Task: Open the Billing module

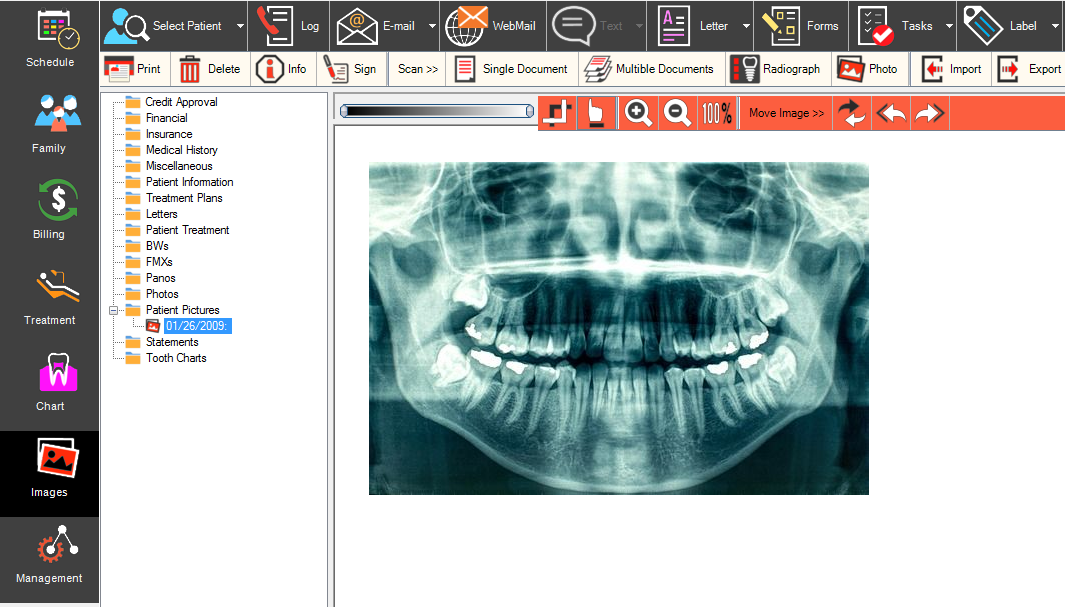Action: tap(49, 210)
